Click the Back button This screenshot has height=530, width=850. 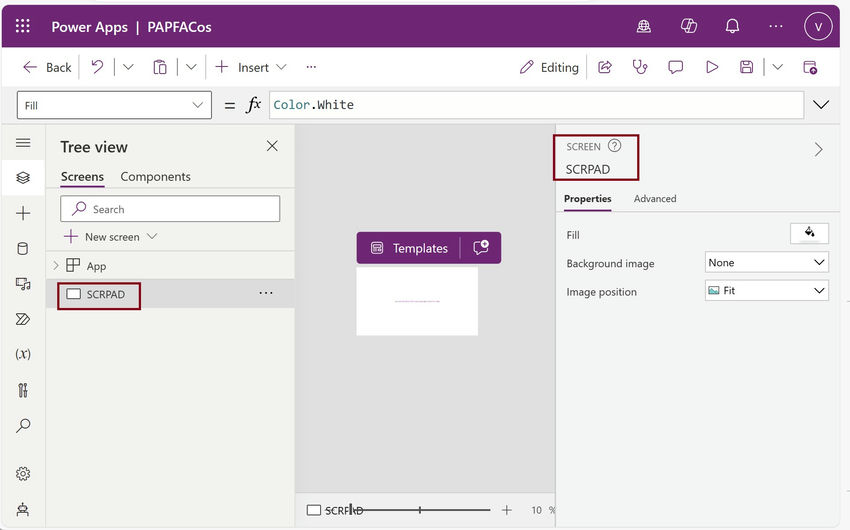pyautogui.click(x=47, y=67)
